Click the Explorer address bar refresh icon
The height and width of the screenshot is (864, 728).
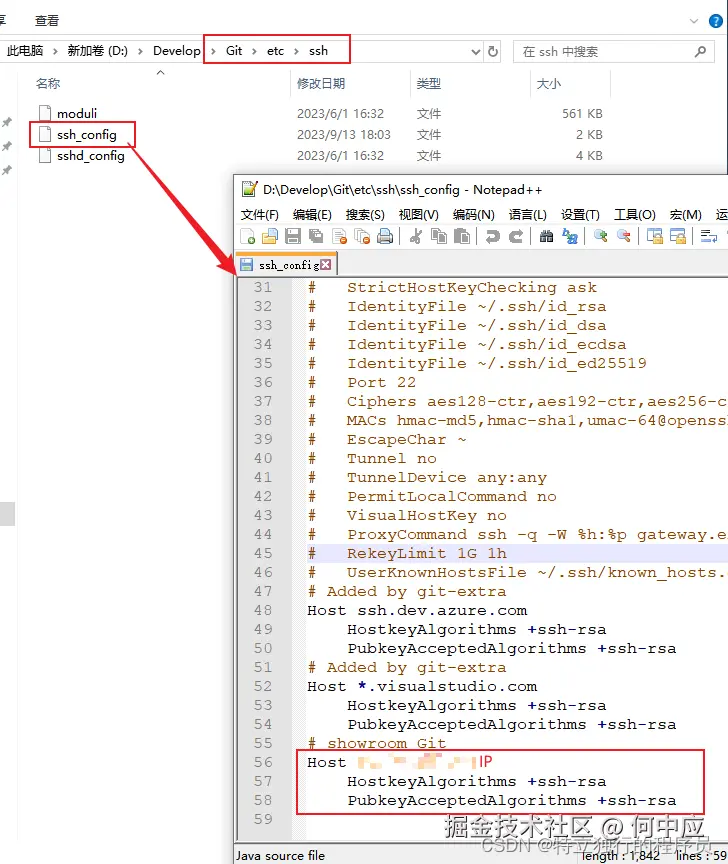[493, 51]
